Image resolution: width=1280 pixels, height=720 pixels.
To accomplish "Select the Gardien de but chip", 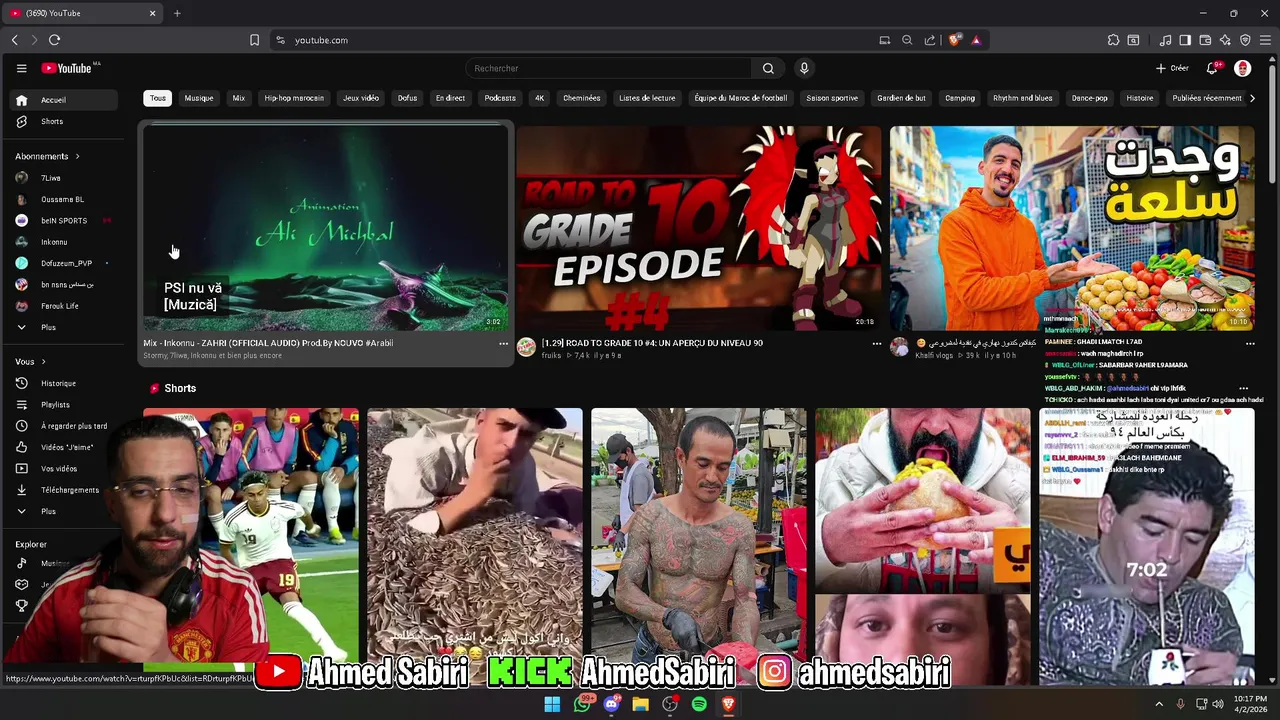I will coord(901,98).
